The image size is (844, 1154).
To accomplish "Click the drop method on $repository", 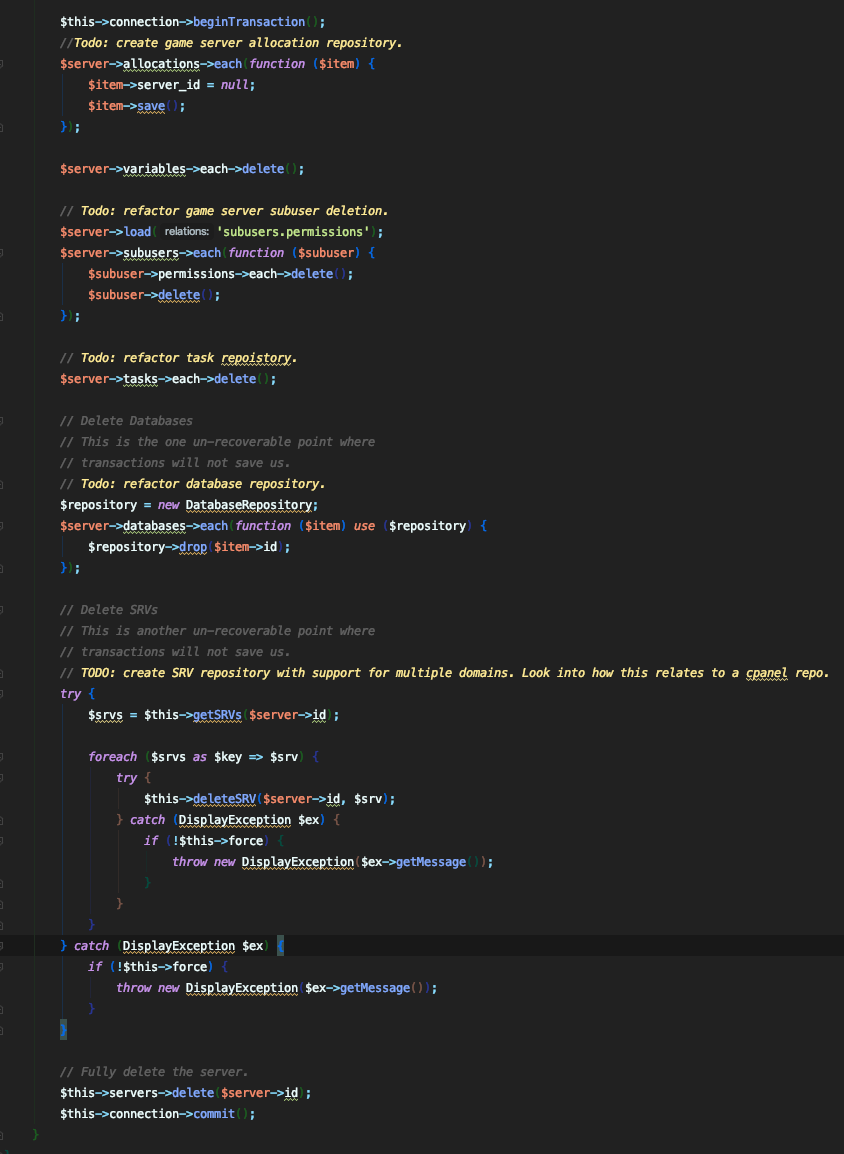I will [x=193, y=547].
